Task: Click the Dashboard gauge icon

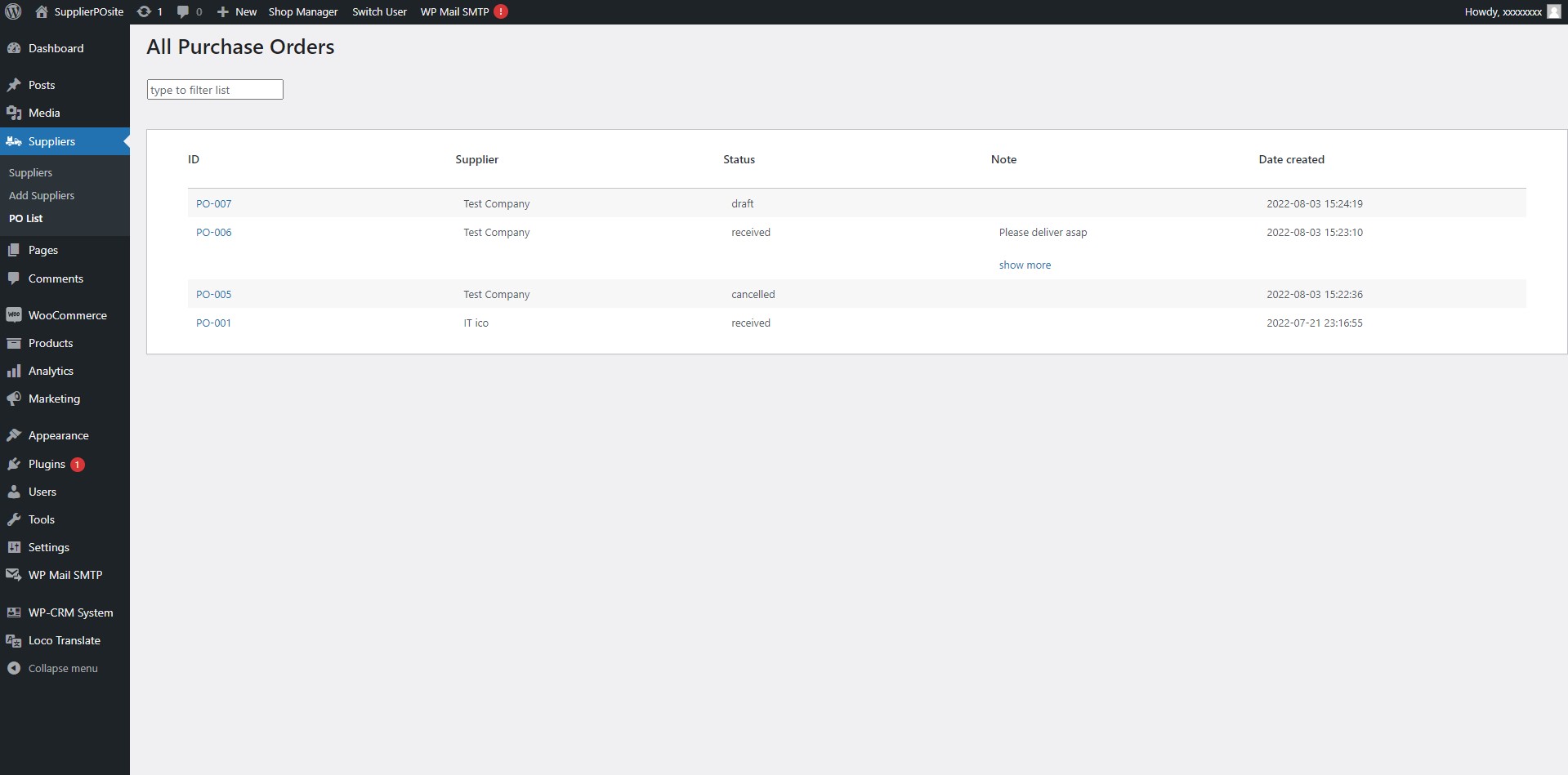Action: (14, 48)
